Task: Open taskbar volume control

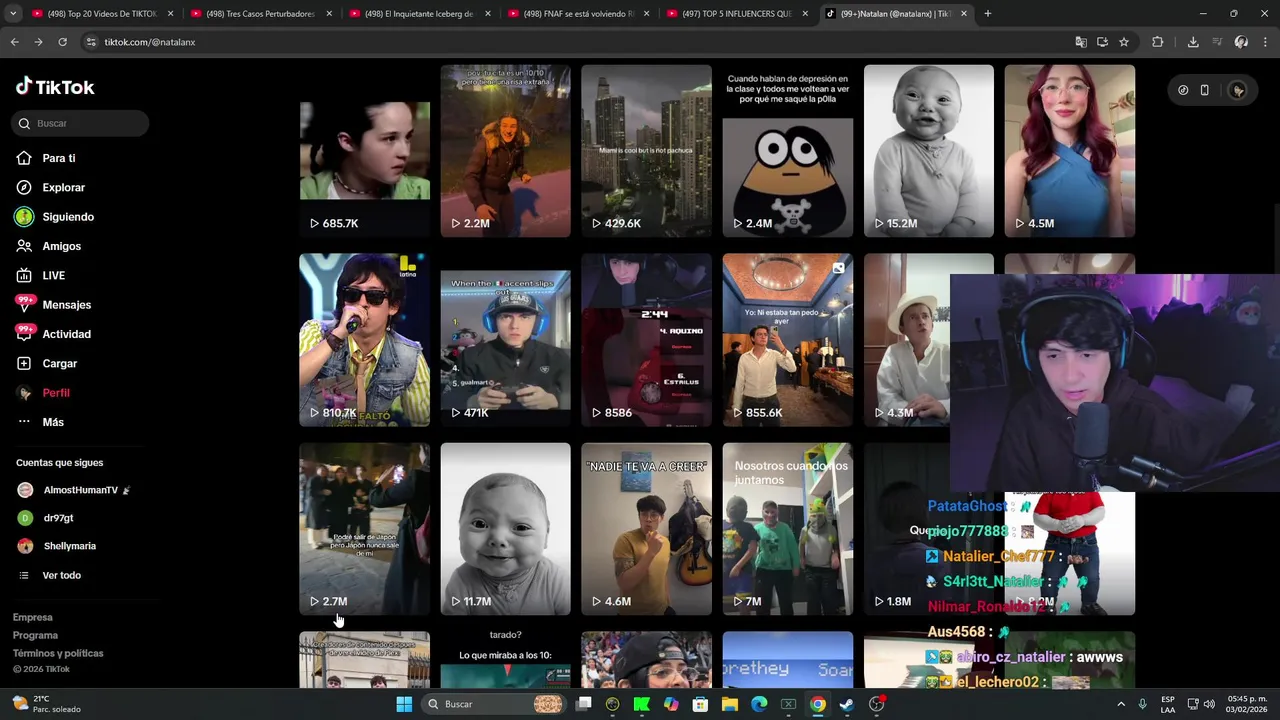Action: [x=1209, y=704]
